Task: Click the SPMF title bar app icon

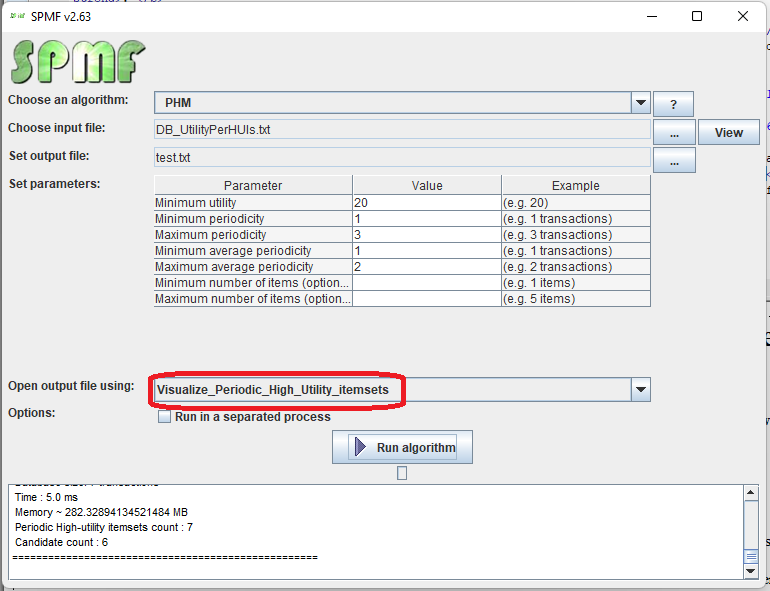Action: tap(17, 16)
